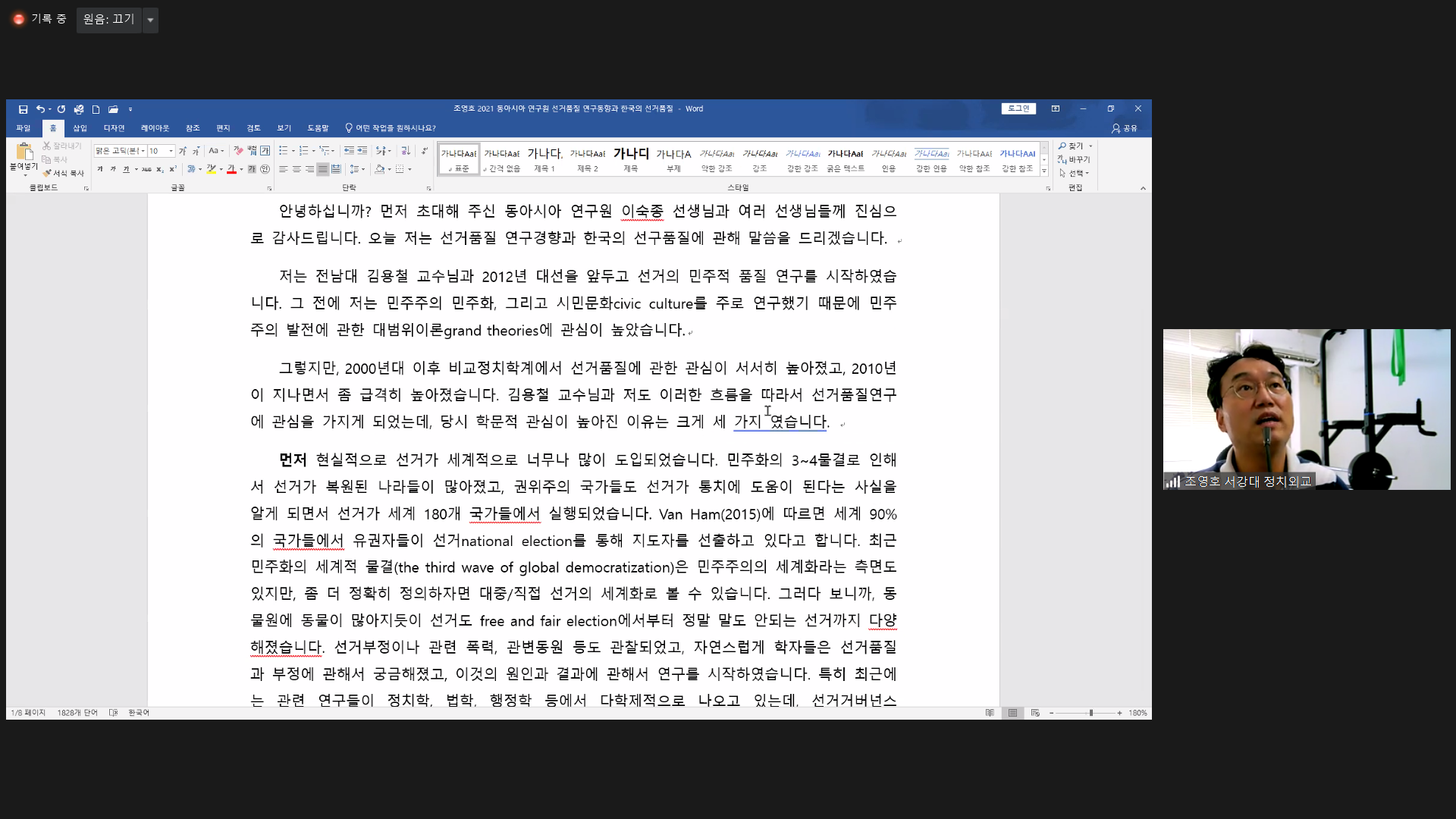Apply a character border
This screenshot has height=819, width=1456.
coord(265,151)
